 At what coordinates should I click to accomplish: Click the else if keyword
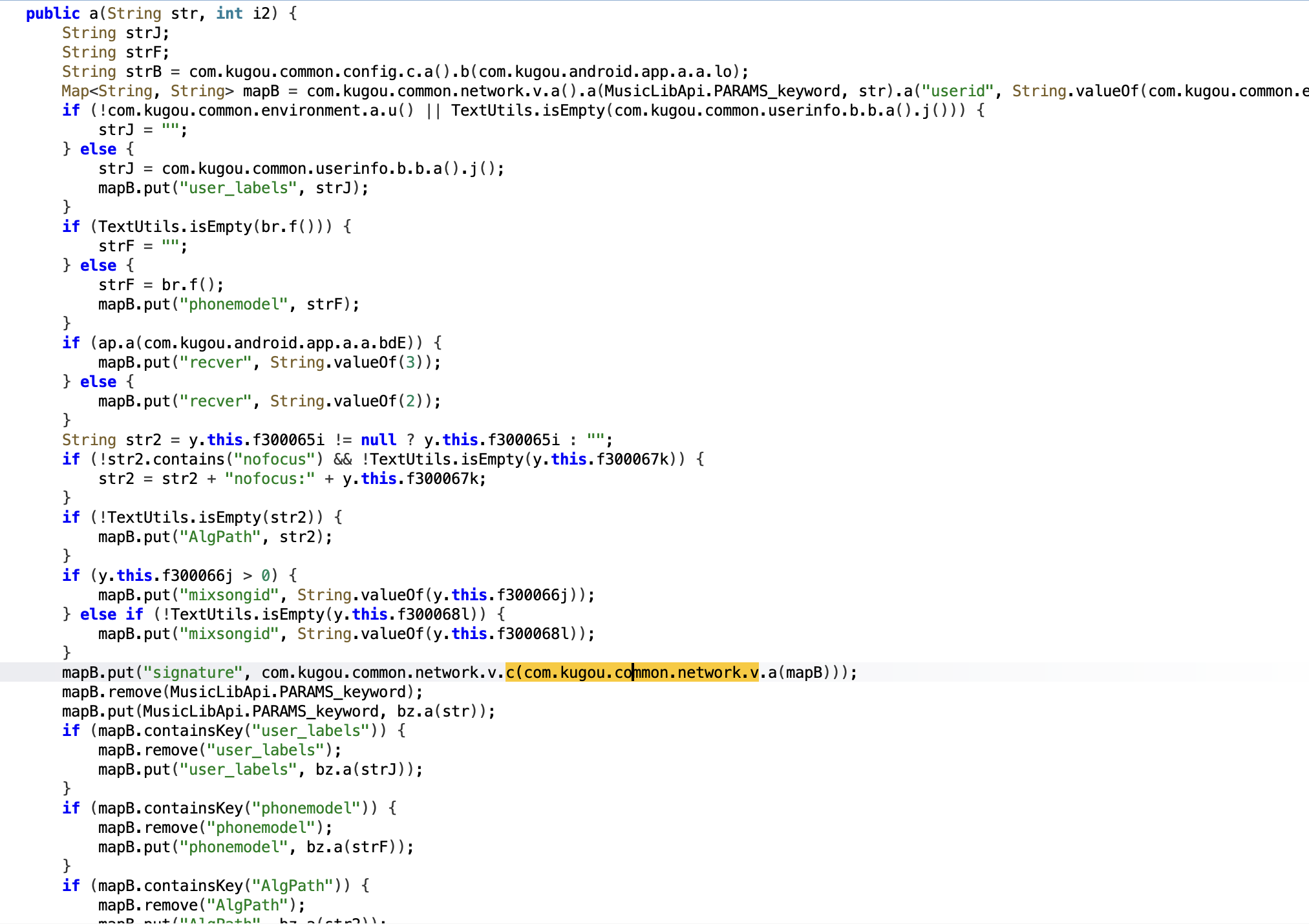[111, 614]
